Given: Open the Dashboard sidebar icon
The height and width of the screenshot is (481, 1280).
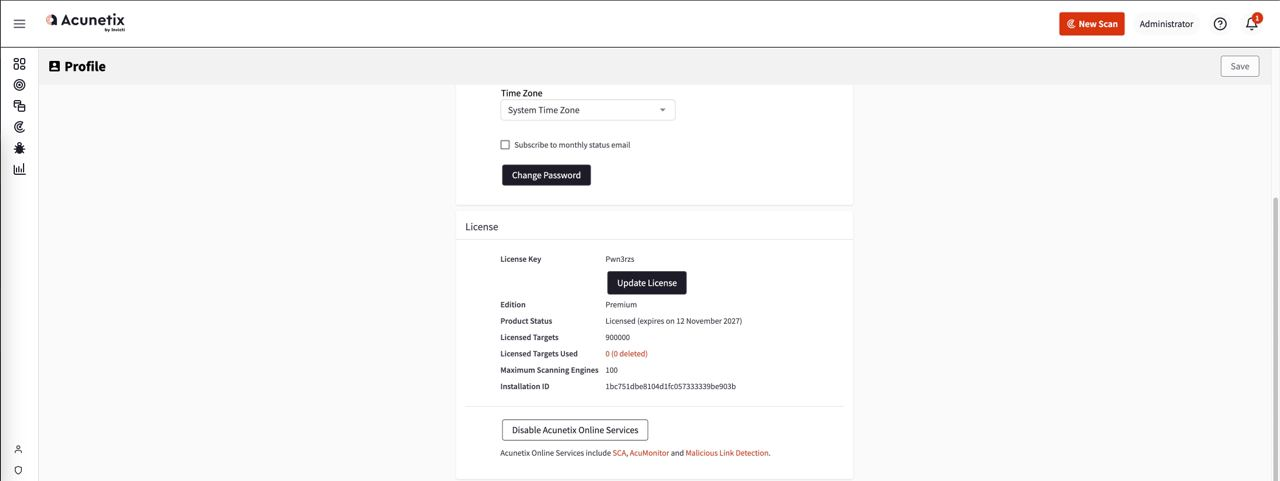Looking at the screenshot, I should [19, 64].
